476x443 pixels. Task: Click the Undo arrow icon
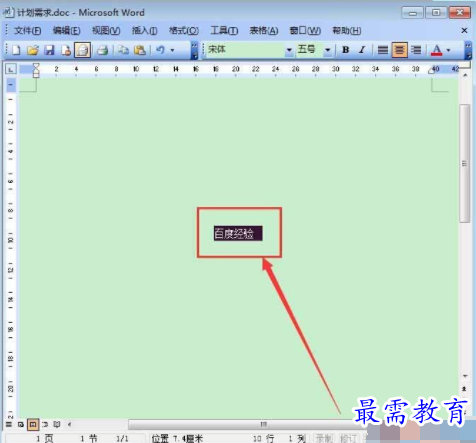tap(160, 50)
